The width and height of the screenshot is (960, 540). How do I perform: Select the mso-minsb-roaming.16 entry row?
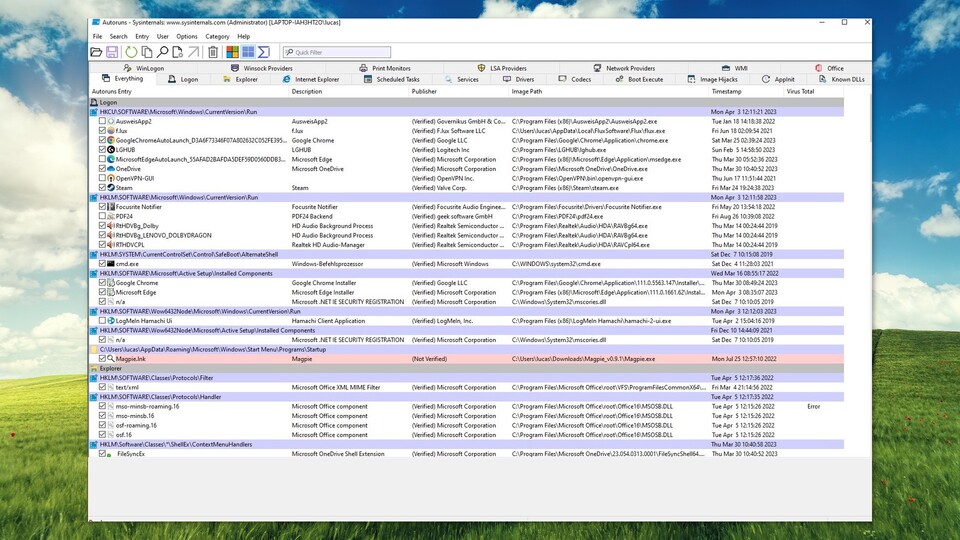click(x=467, y=407)
